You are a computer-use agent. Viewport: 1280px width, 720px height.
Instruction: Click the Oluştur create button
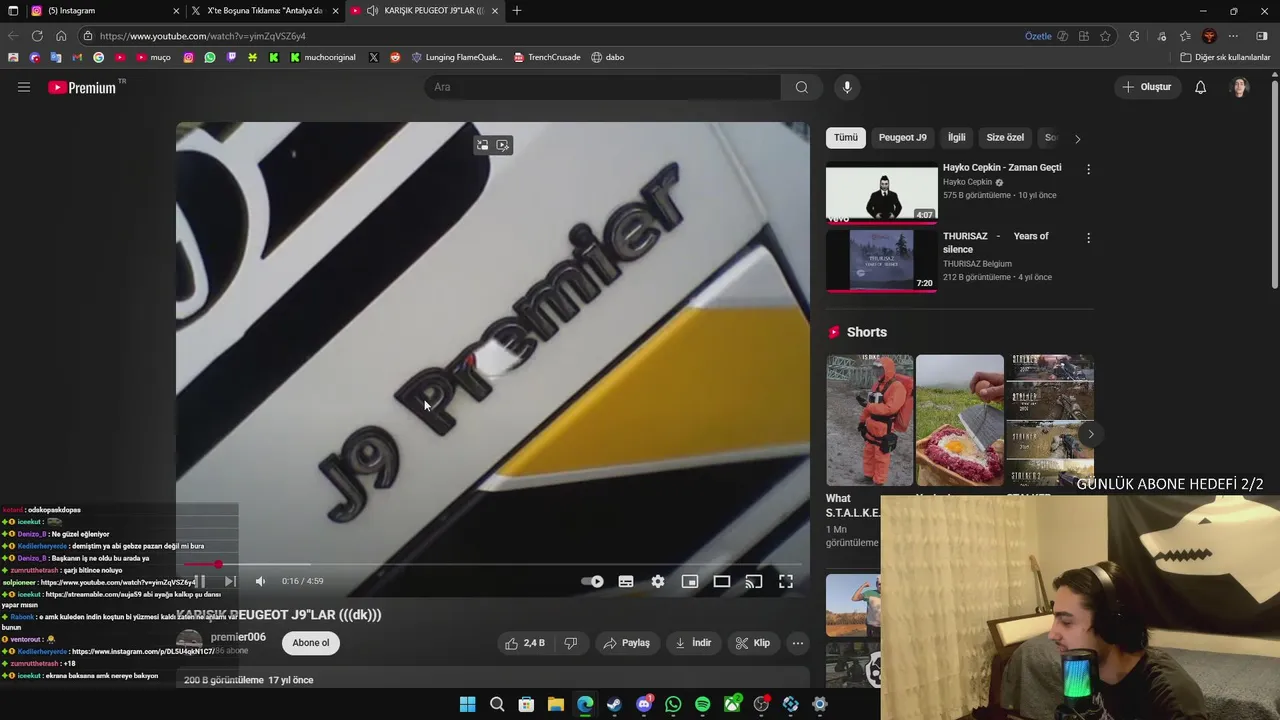pyautogui.click(x=1146, y=87)
